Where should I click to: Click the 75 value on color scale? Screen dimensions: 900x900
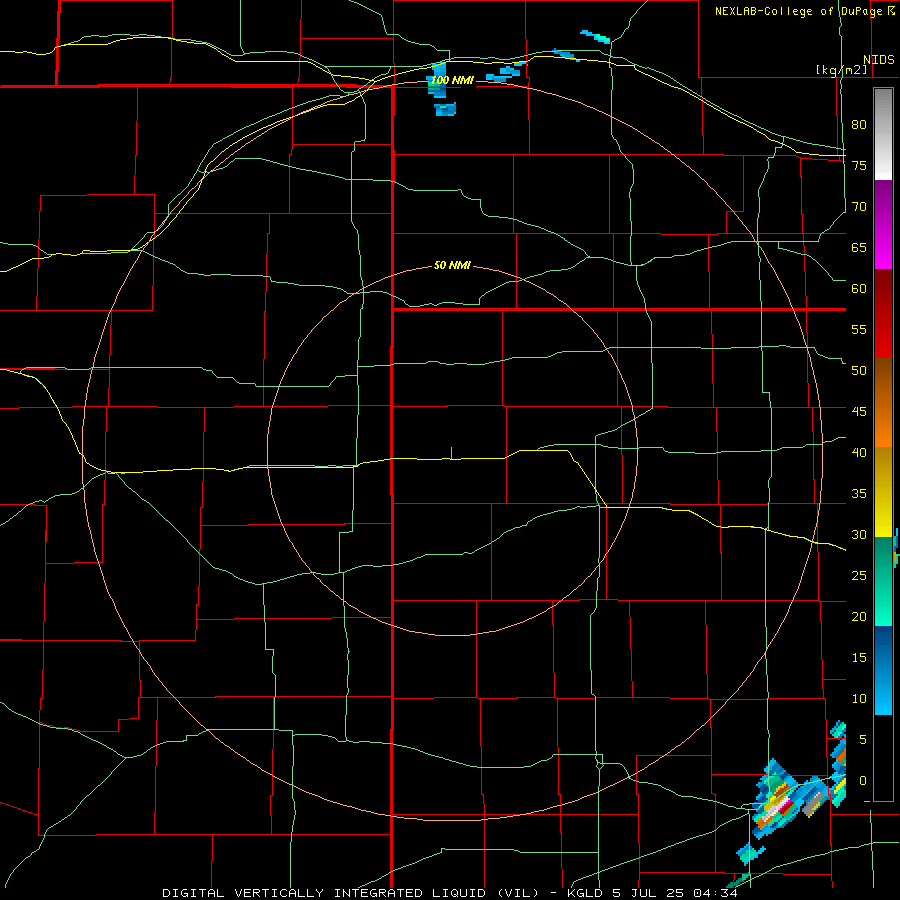[859, 166]
